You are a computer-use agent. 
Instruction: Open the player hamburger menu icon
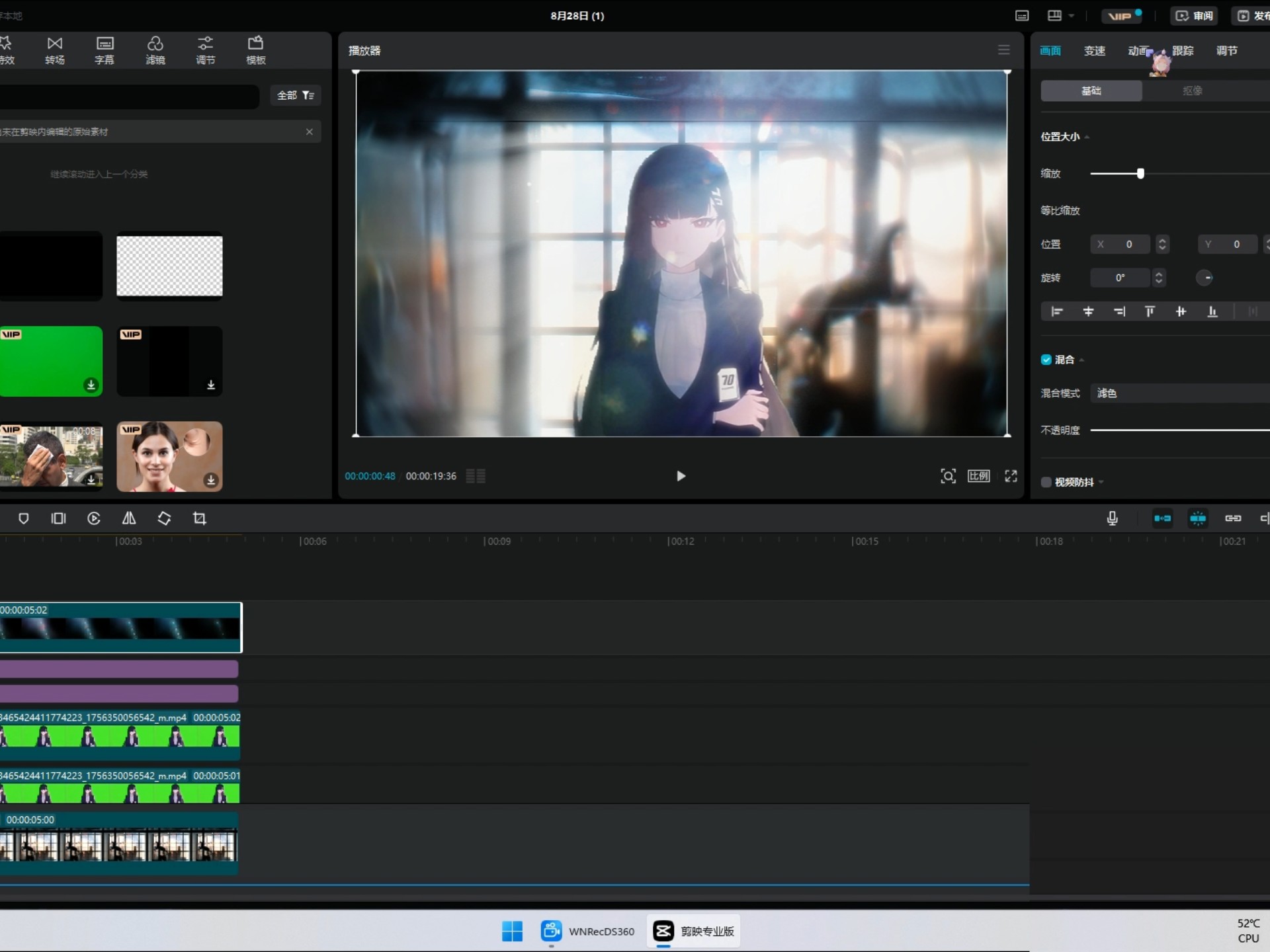pos(1004,50)
